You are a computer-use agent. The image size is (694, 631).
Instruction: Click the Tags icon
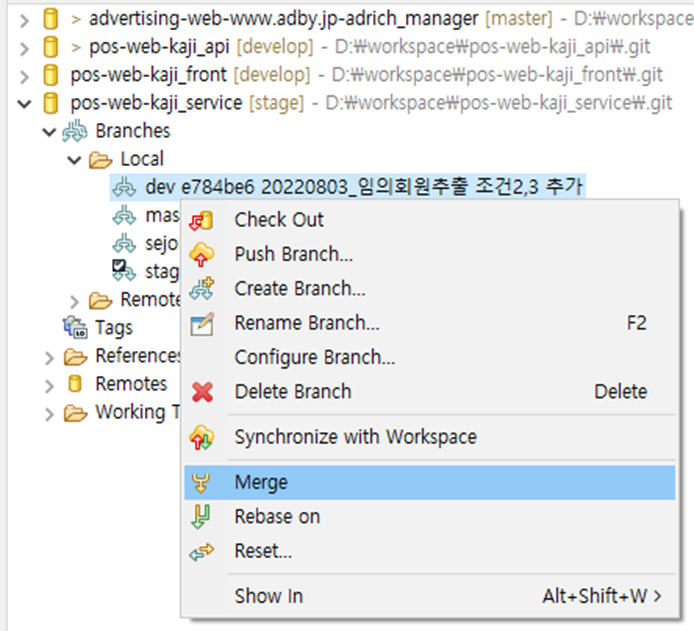pyautogui.click(x=75, y=327)
